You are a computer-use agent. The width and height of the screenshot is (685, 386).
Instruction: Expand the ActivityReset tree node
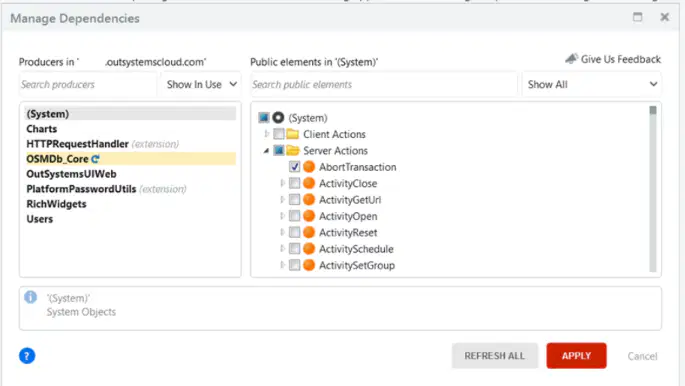pyautogui.click(x=282, y=232)
